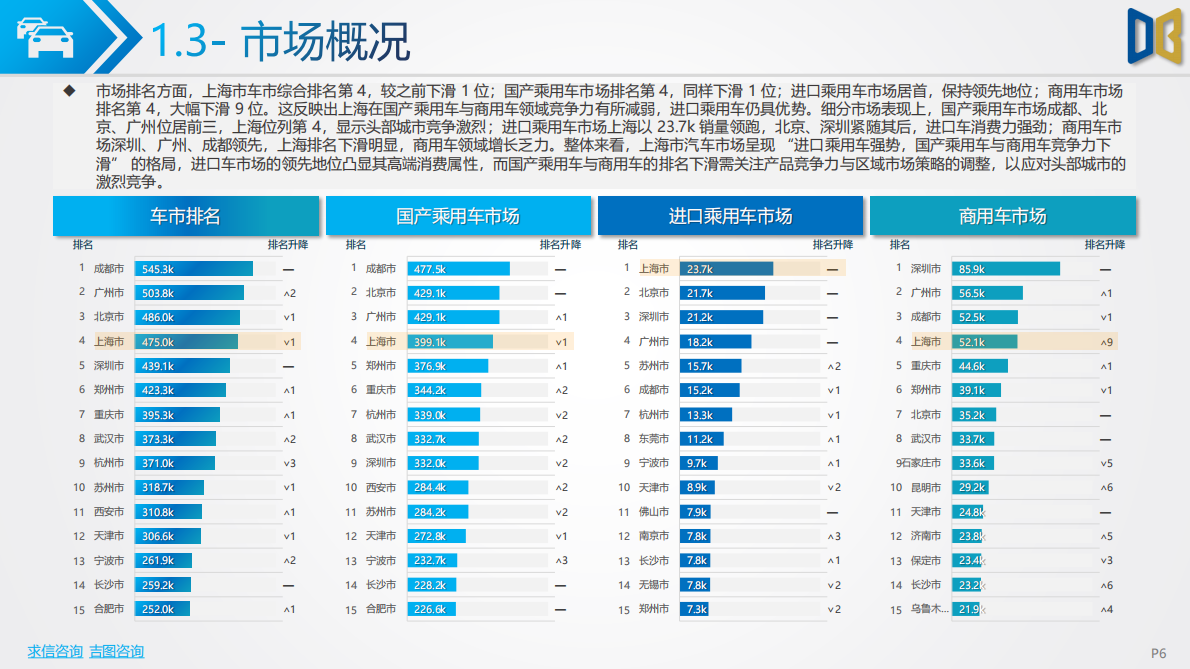Expand the 商用车市场 column header
This screenshot has height=669, width=1190.
(1003, 215)
